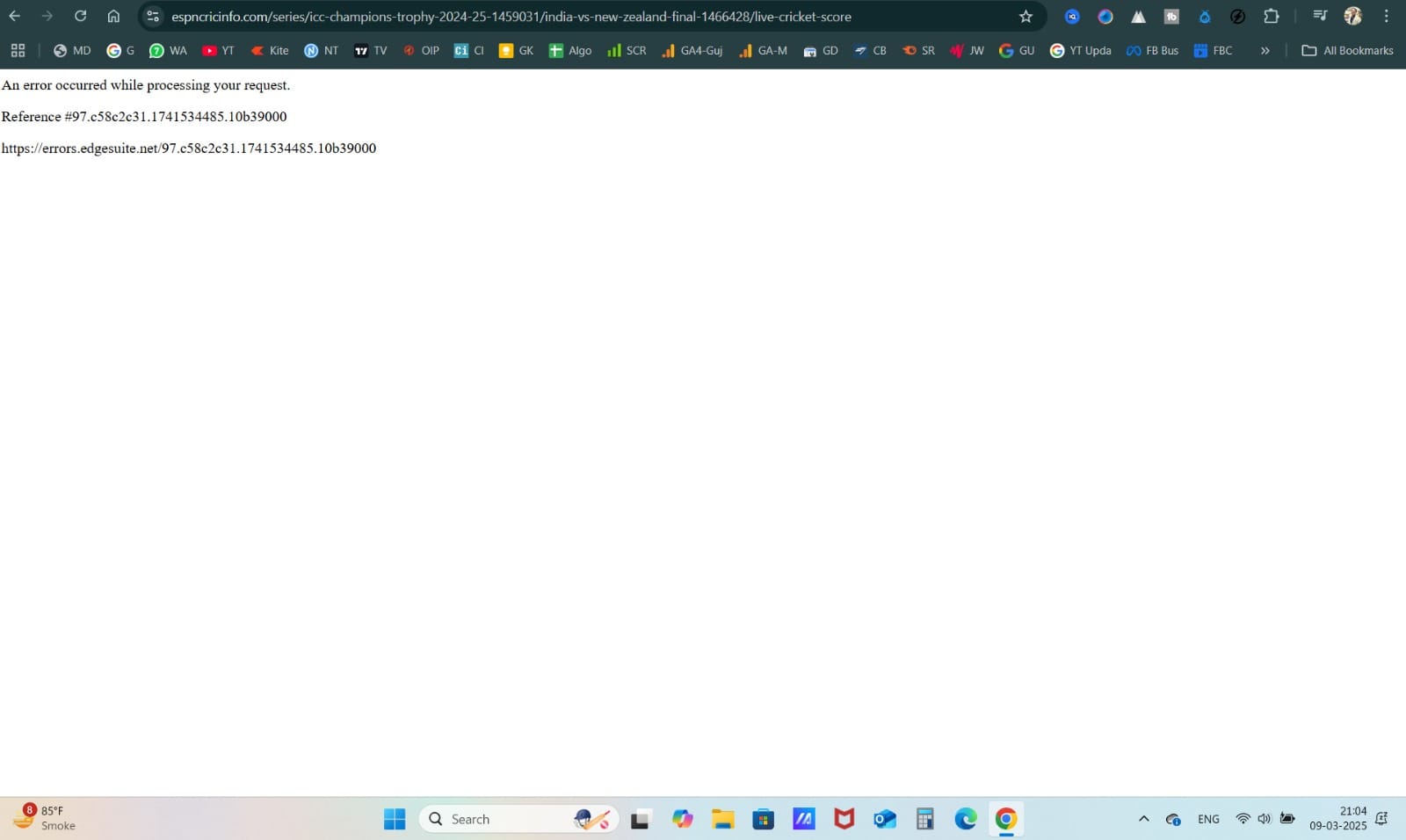Open the All Bookmarks folder

(1347, 50)
